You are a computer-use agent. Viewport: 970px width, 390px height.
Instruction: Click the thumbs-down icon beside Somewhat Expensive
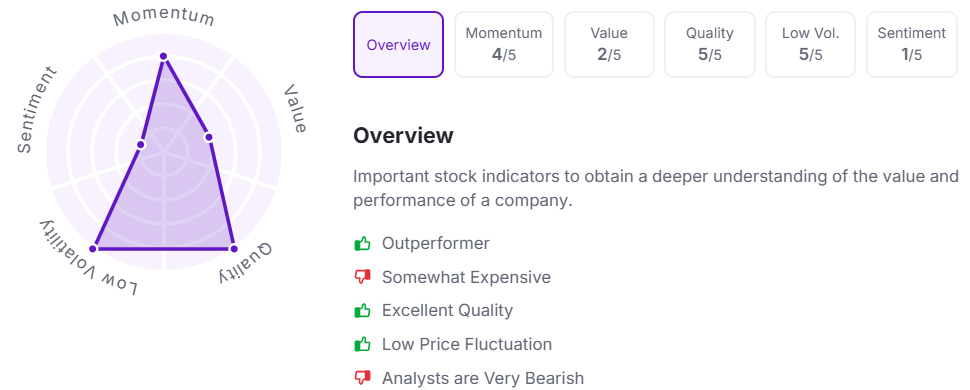[362, 277]
